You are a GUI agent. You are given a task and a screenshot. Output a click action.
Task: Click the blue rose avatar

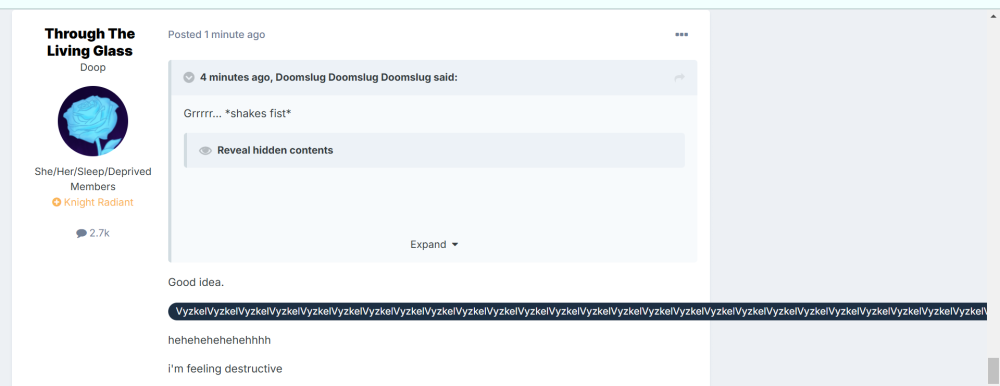[93, 121]
